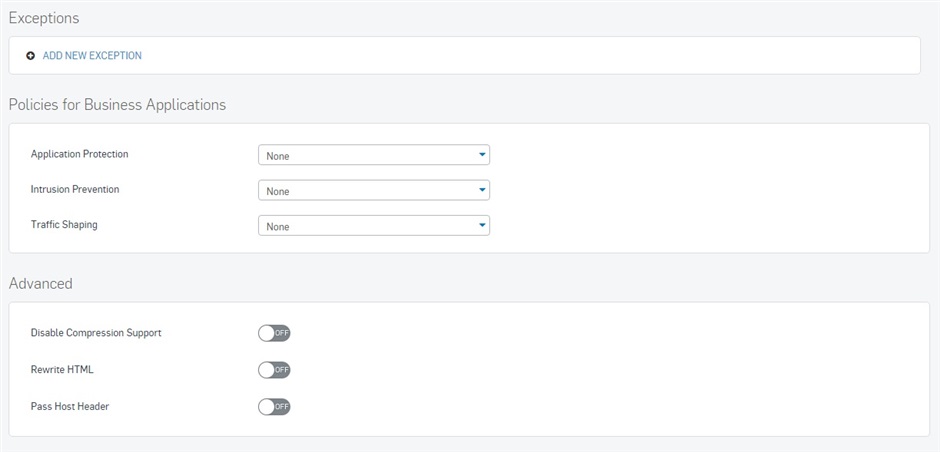The height and width of the screenshot is (452, 940).
Task: Enable the Rewrite HTML switch
Action: 274,370
